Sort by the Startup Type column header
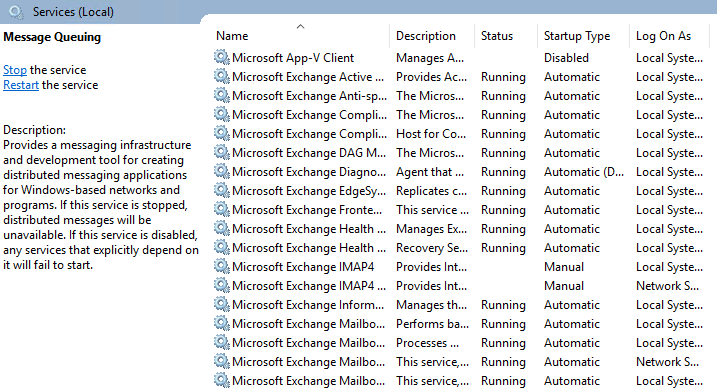717x391 pixels. [x=577, y=36]
